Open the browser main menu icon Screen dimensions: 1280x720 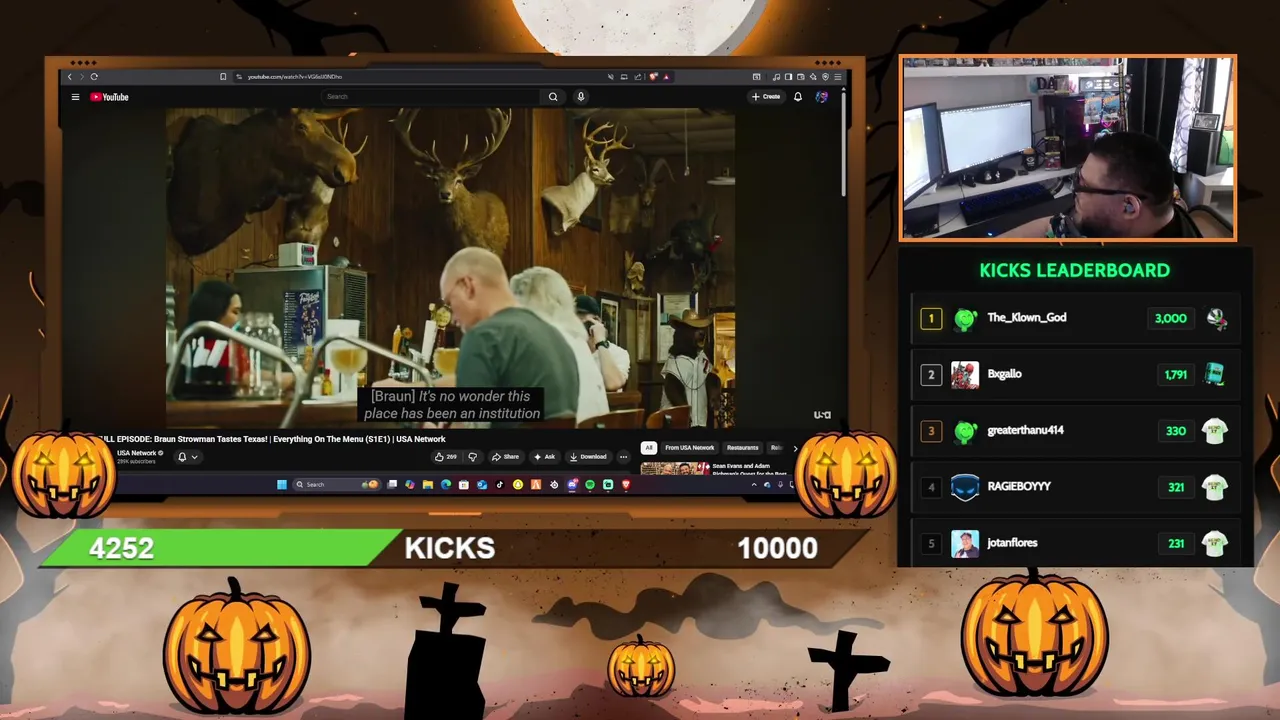838,77
